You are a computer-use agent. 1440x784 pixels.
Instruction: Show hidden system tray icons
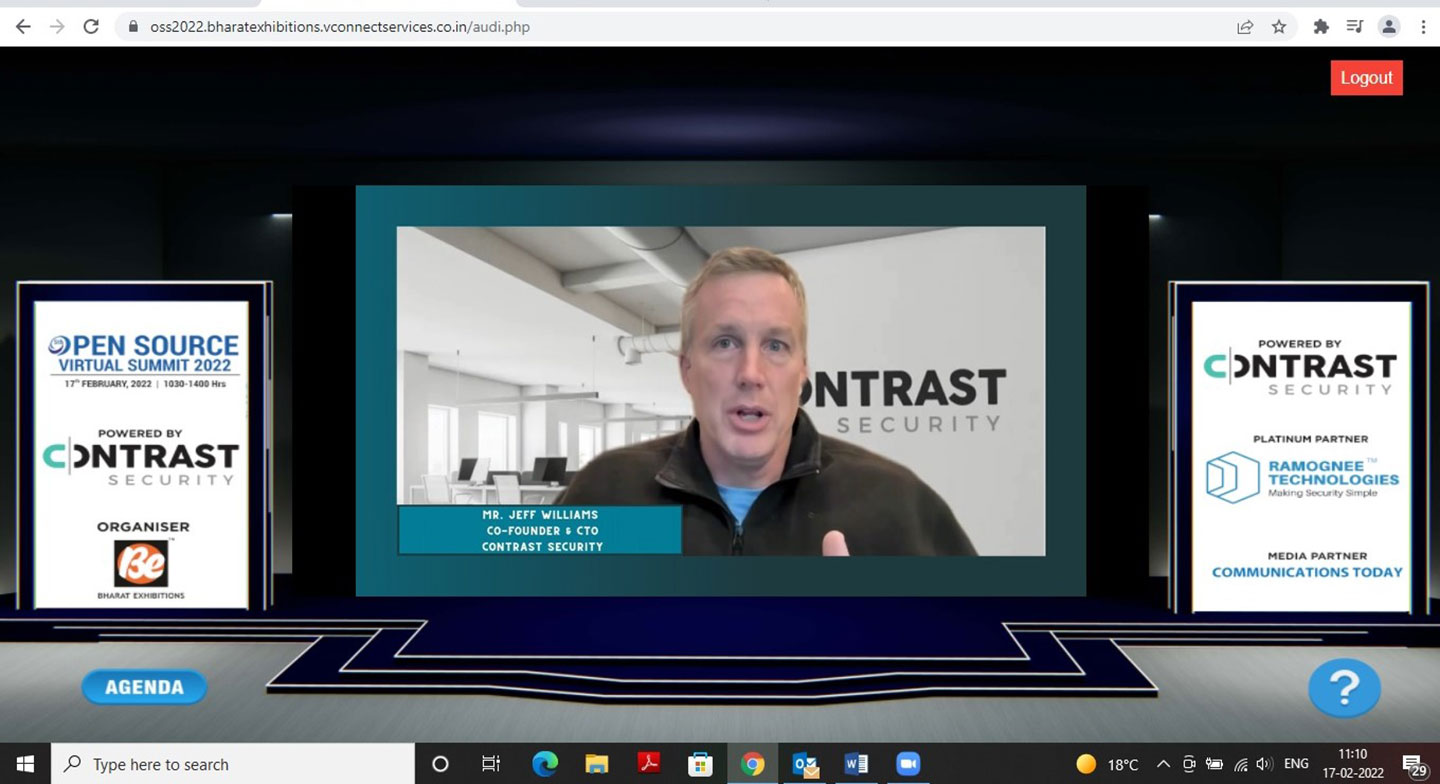1163,764
